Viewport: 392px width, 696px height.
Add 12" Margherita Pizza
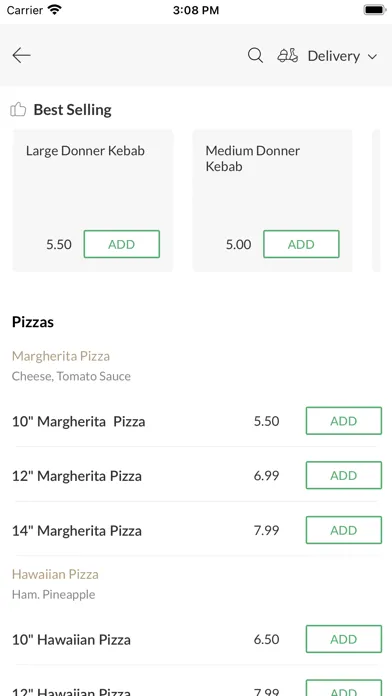[344, 475]
